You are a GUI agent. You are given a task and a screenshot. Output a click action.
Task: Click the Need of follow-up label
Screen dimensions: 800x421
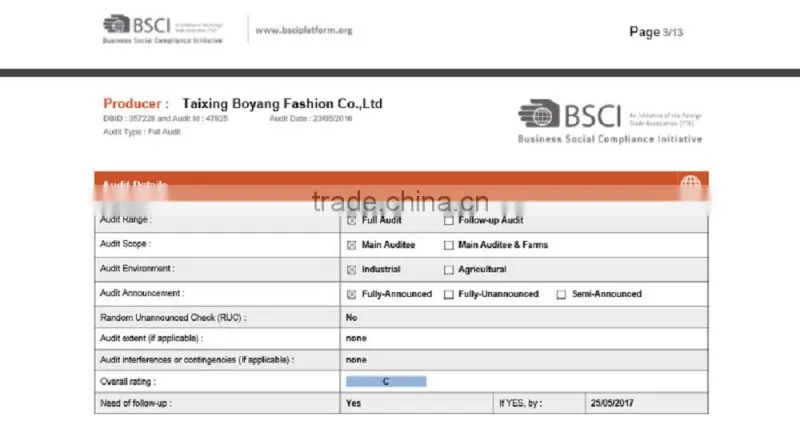(x=136, y=403)
